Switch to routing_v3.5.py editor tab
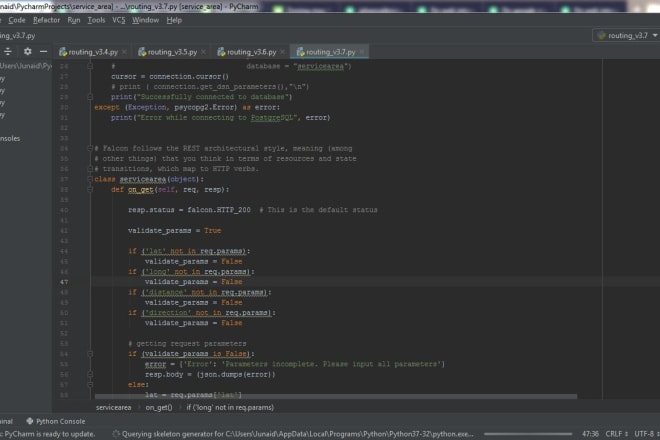Viewport: 660px width, 440px height. pyautogui.click(x=172, y=52)
